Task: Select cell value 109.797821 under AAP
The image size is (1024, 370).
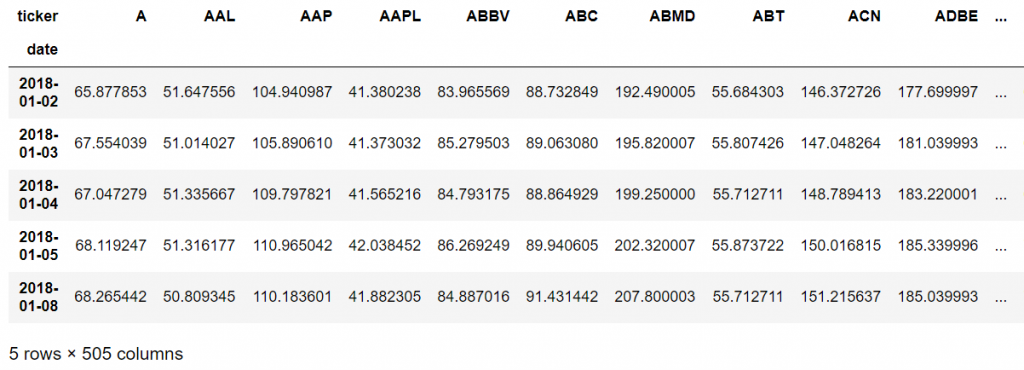Action: [292, 194]
